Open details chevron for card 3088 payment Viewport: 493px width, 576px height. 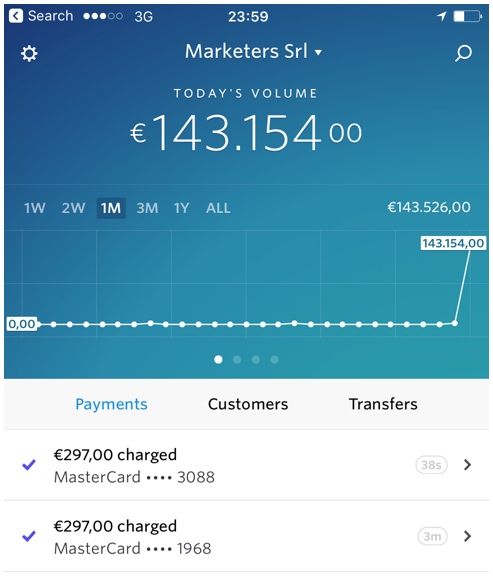pyautogui.click(x=467, y=465)
